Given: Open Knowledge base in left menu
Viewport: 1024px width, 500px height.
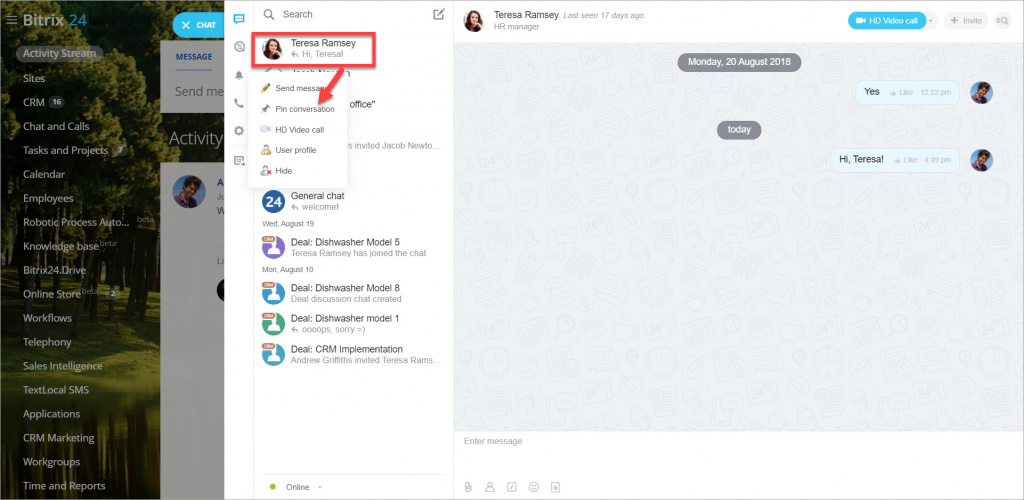Looking at the screenshot, I should 61,246.
